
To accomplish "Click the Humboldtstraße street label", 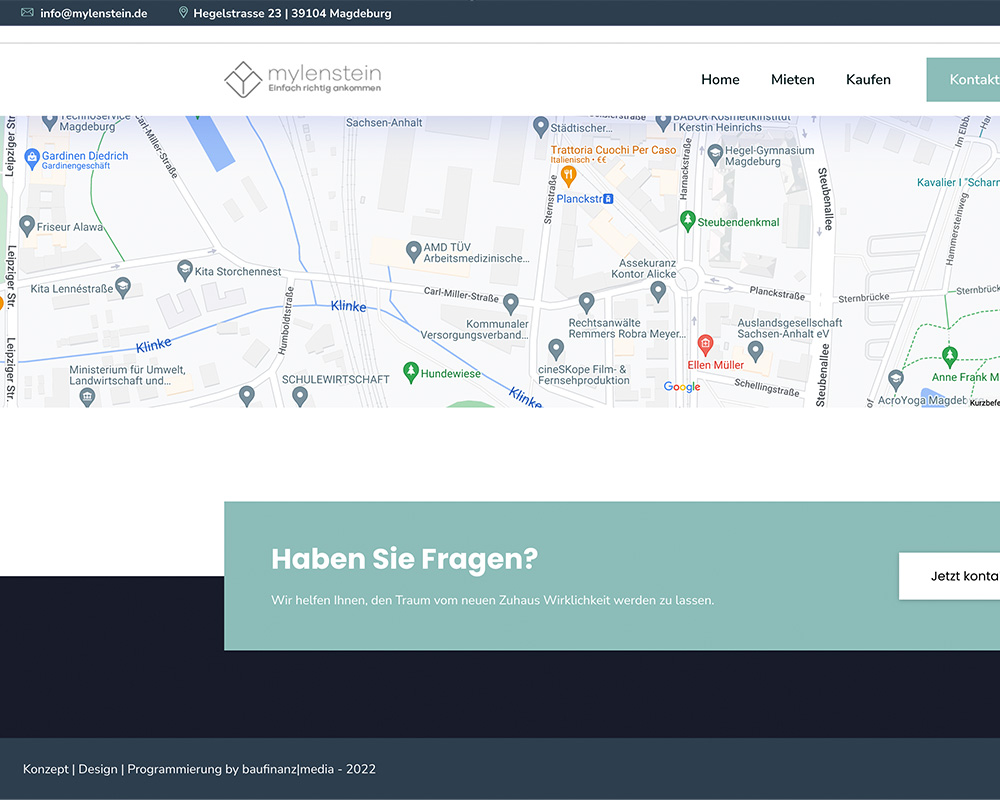I will pyautogui.click(x=285, y=320).
